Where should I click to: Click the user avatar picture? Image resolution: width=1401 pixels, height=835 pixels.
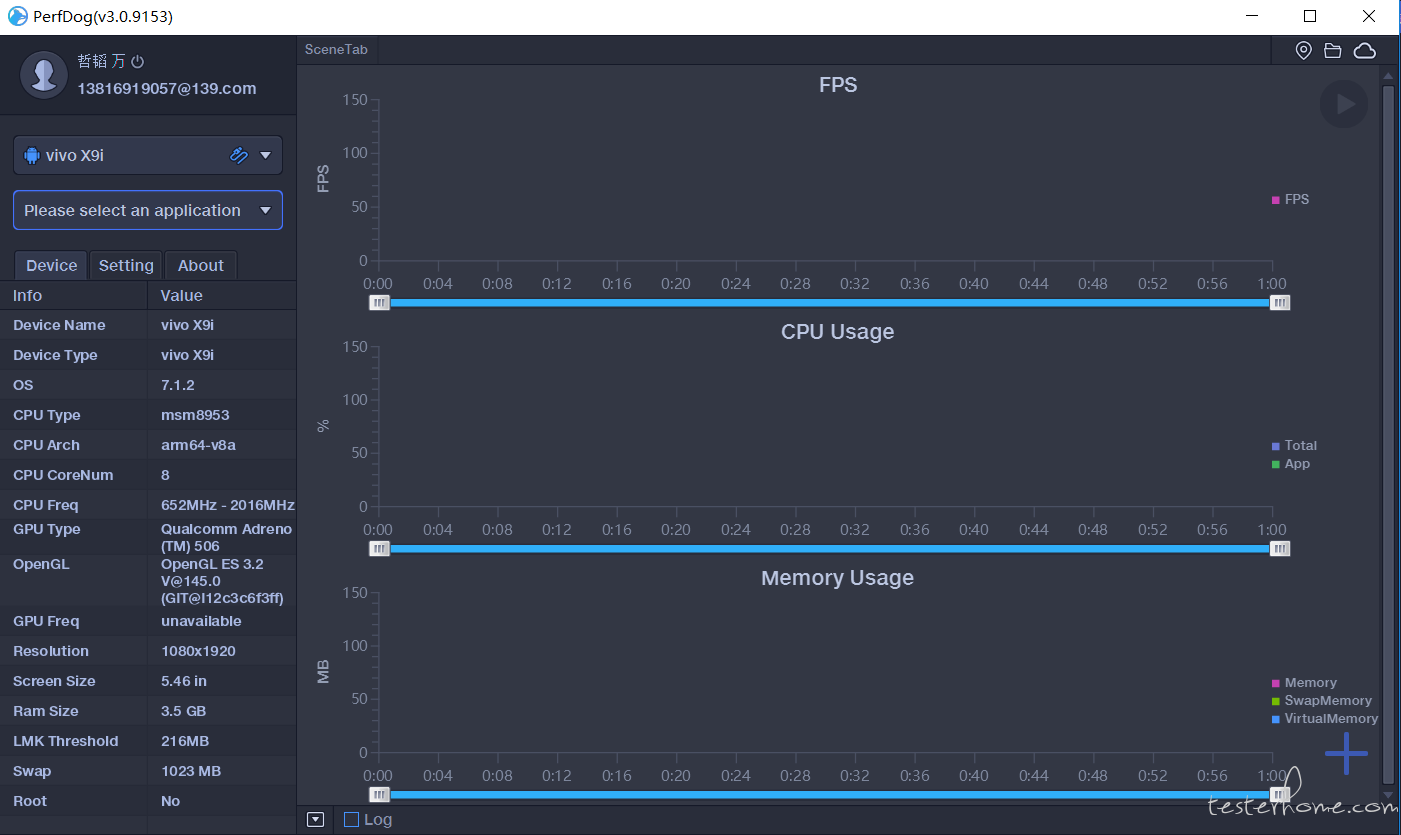tap(44, 75)
